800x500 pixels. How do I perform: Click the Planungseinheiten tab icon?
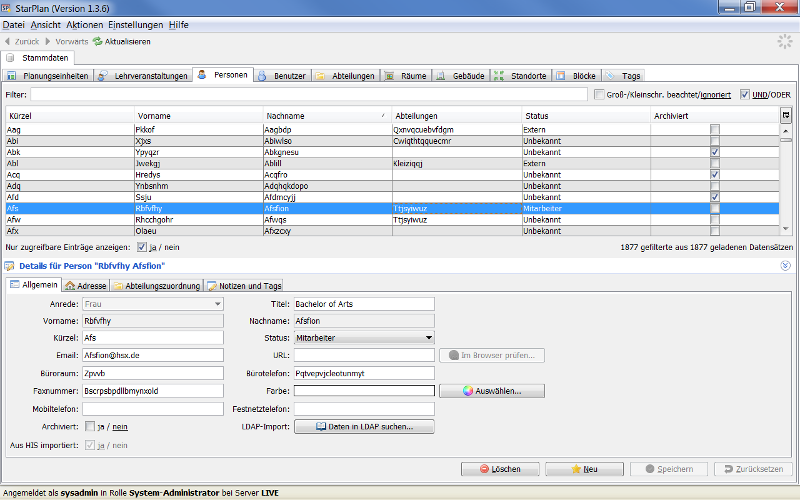click(11, 76)
